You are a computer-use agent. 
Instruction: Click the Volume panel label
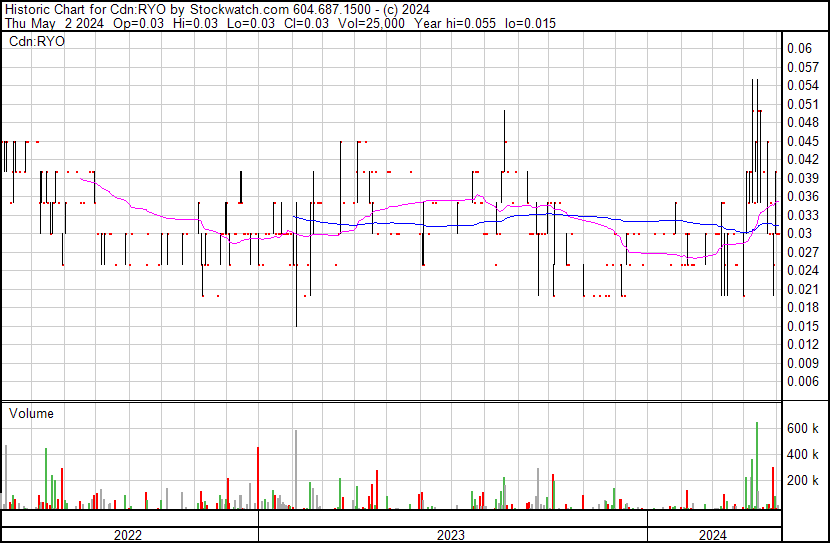[31, 414]
